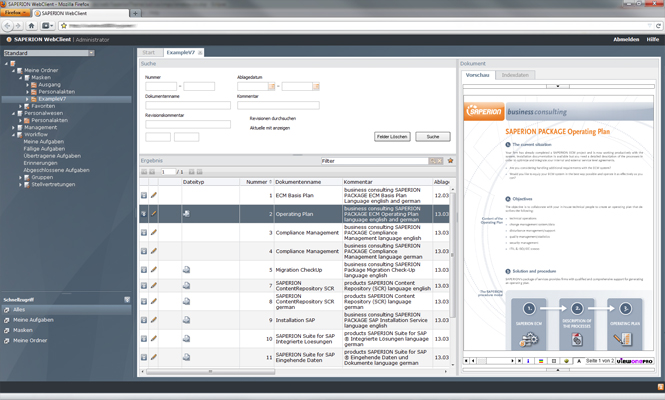Click the letter A text icon in viewer toolbar
This screenshot has width=665, height=400.
[x=579, y=361]
